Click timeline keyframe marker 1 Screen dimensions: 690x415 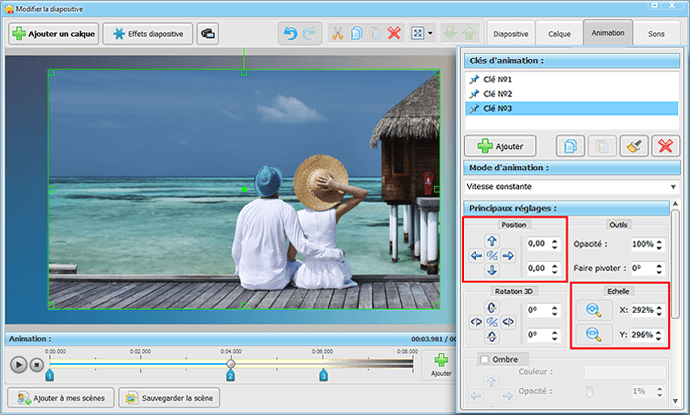click(50, 375)
